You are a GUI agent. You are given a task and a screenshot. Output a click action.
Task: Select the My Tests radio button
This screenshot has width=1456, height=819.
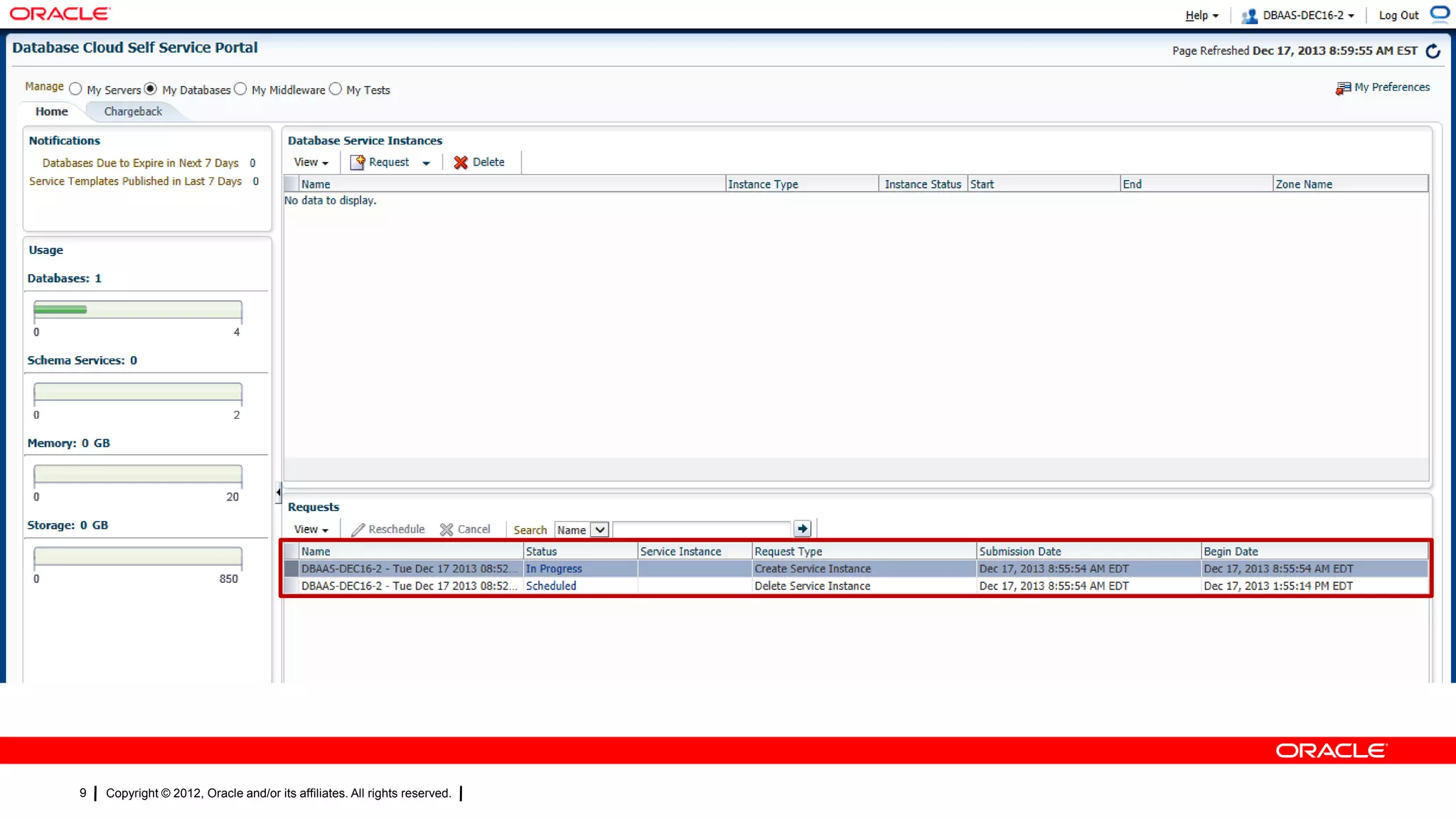(335, 89)
